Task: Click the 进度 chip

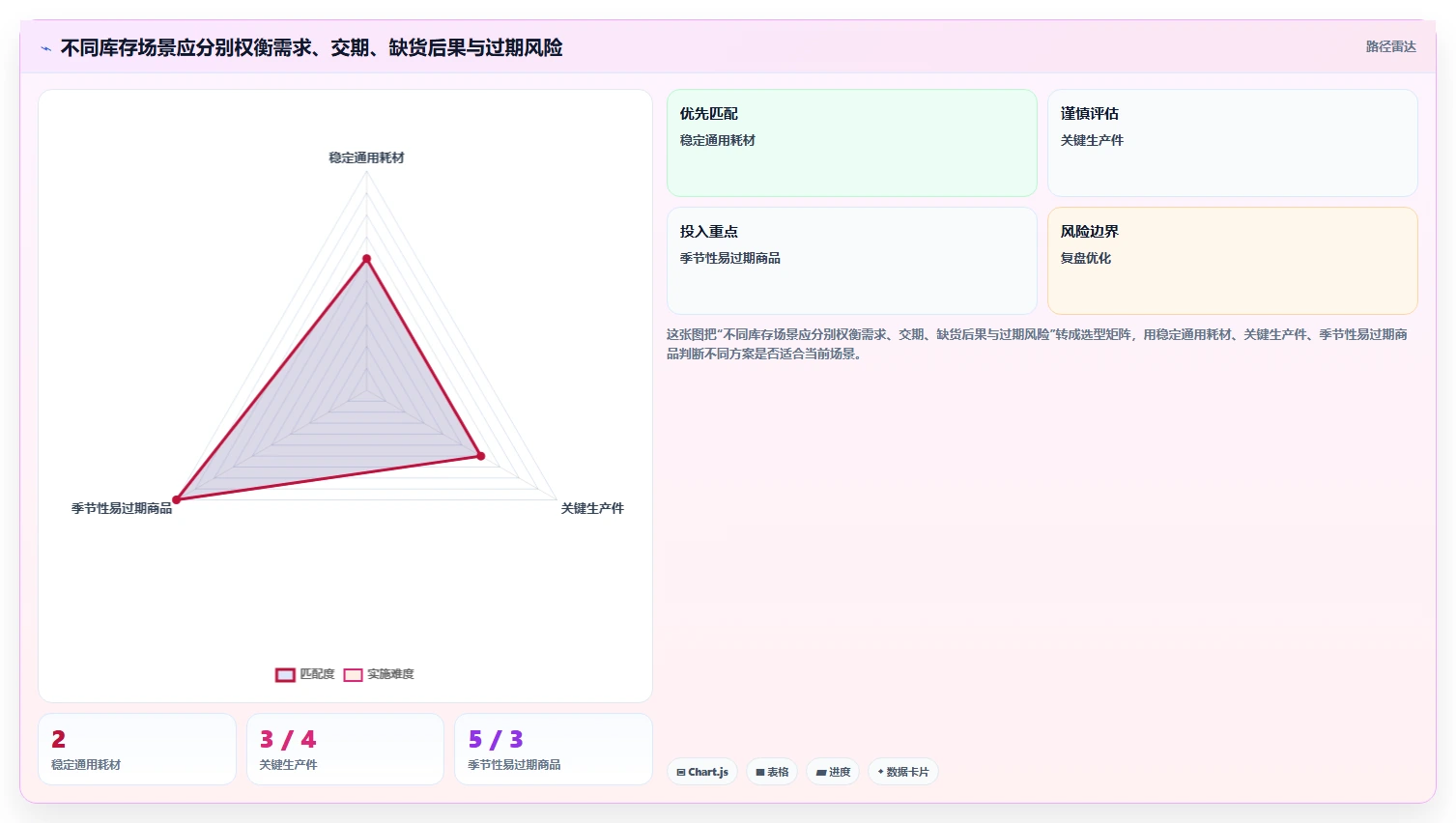Action: click(x=833, y=772)
